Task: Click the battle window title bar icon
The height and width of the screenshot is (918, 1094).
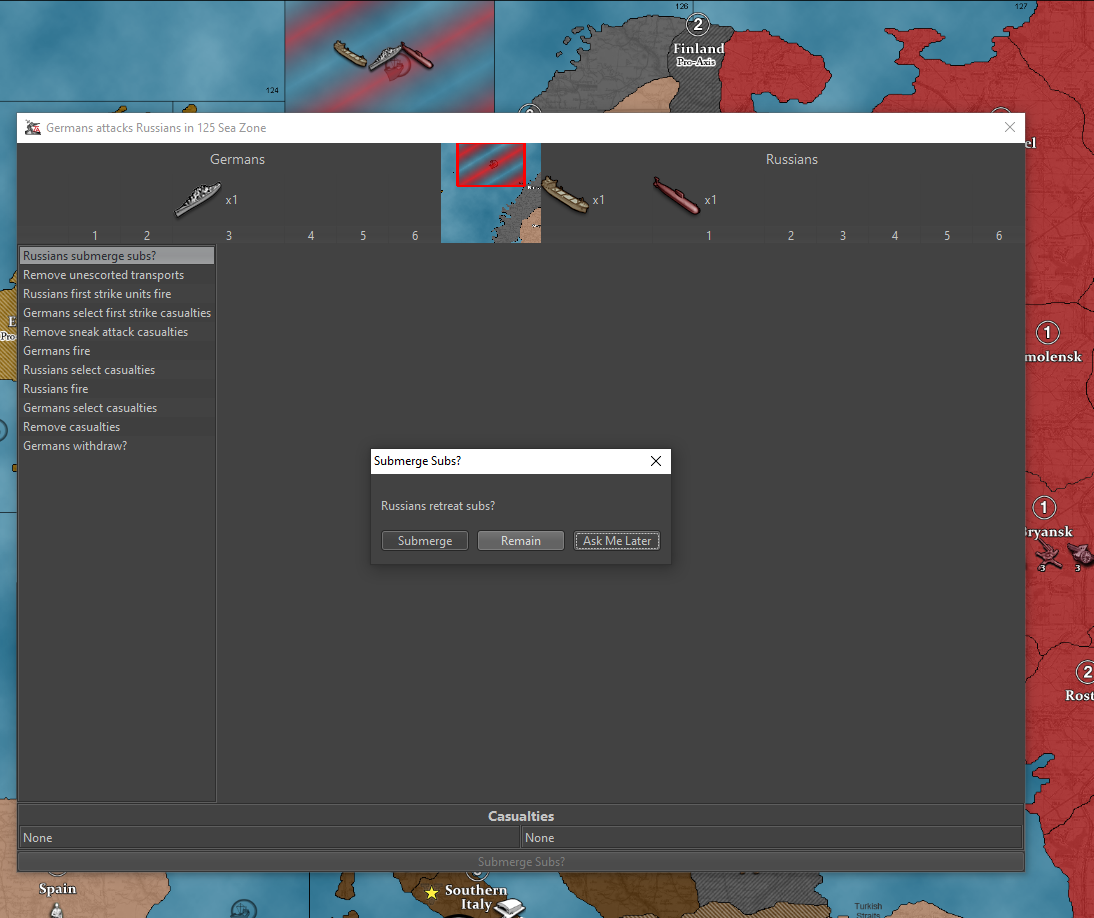Action: click(x=33, y=128)
